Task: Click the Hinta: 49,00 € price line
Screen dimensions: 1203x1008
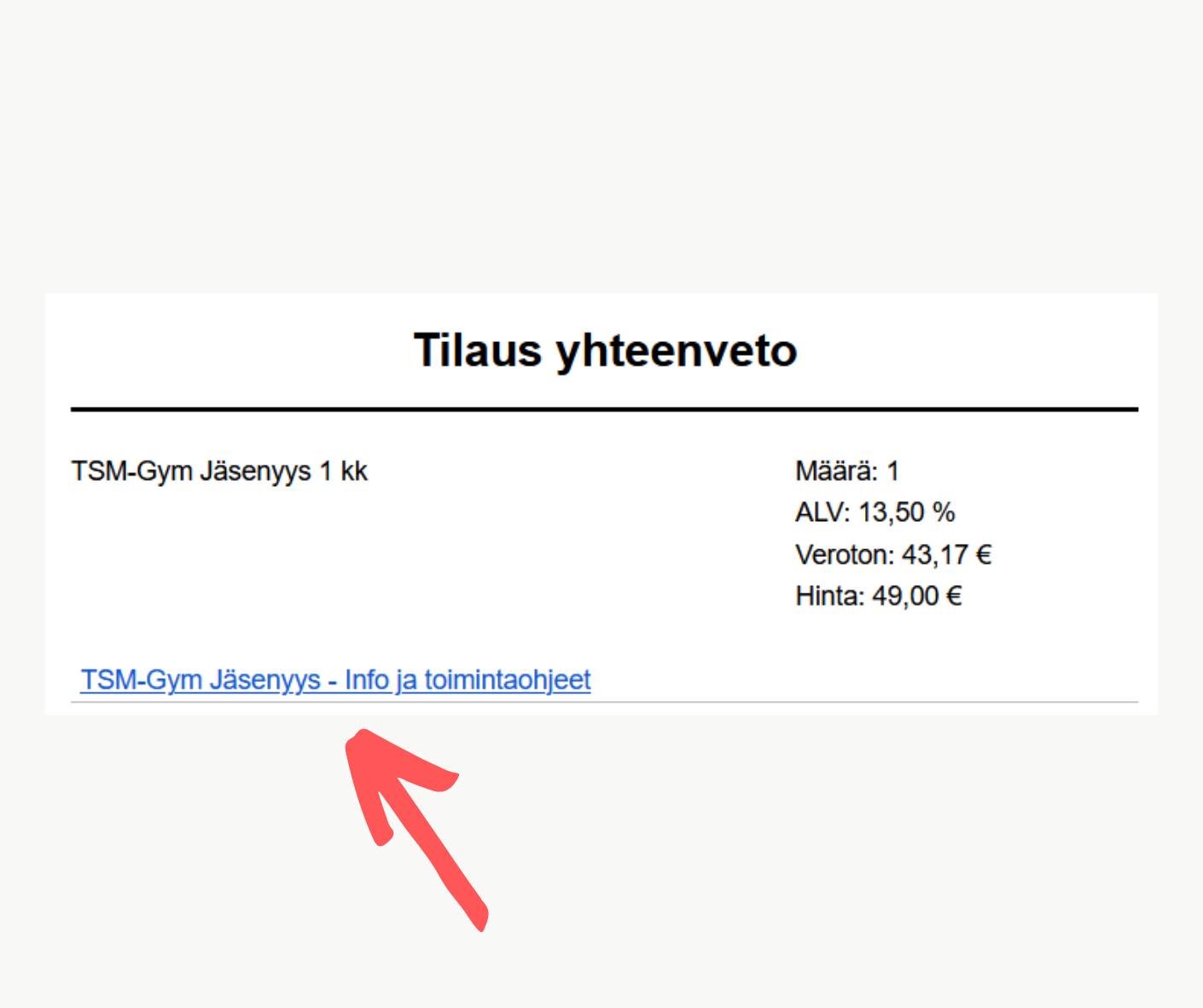Action: (878, 596)
